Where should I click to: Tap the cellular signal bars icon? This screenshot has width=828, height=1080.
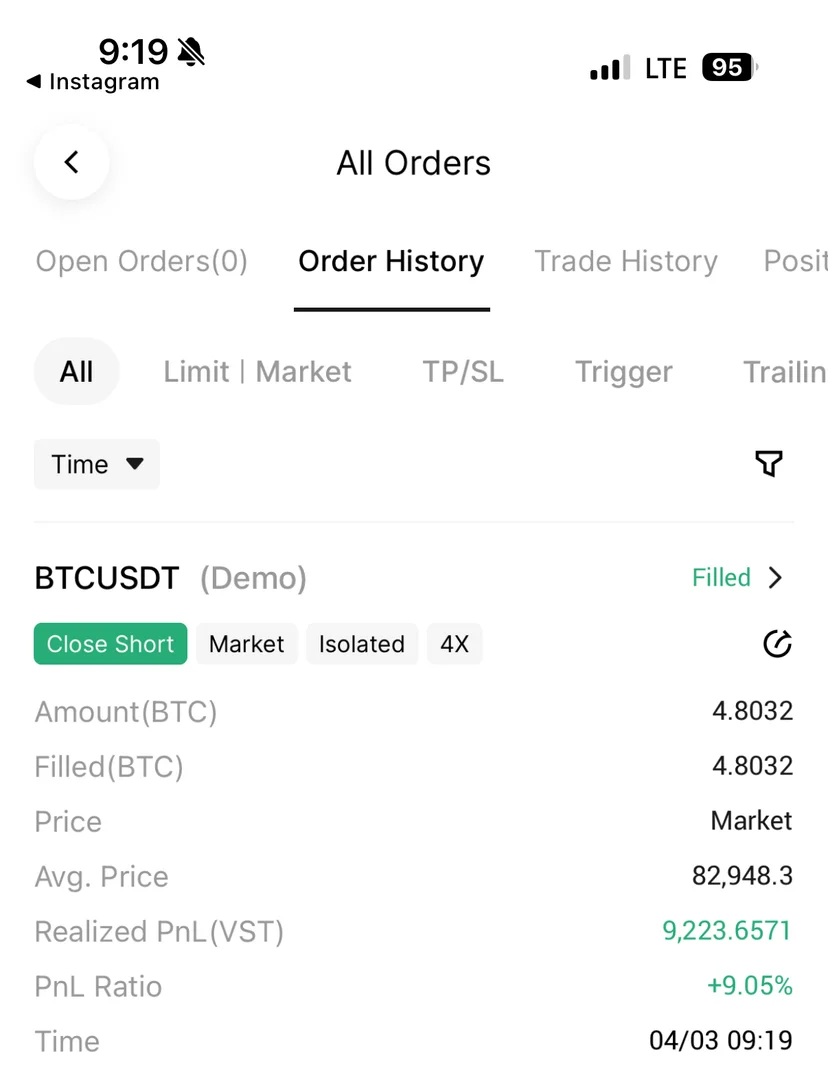[609, 68]
